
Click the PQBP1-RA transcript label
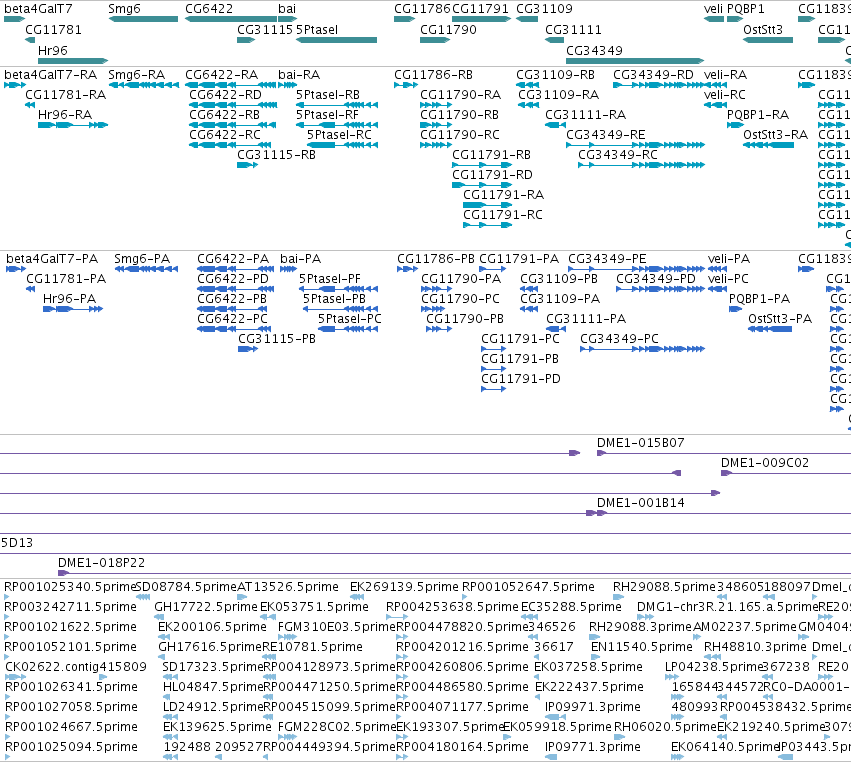758,115
